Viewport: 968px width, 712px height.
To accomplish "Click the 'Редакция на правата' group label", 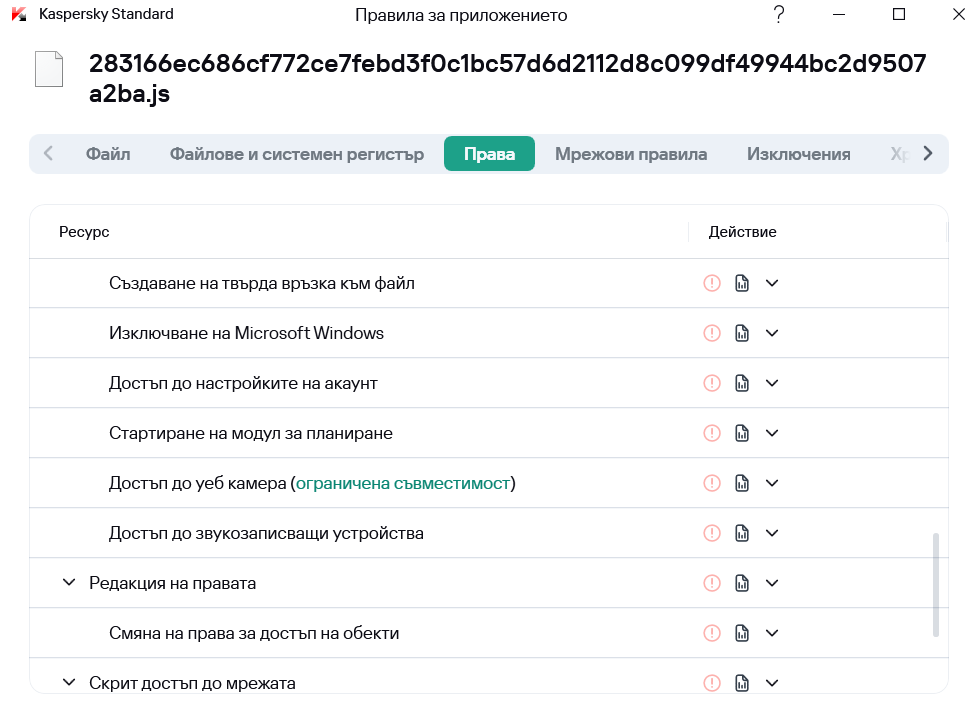I will point(172,583).
